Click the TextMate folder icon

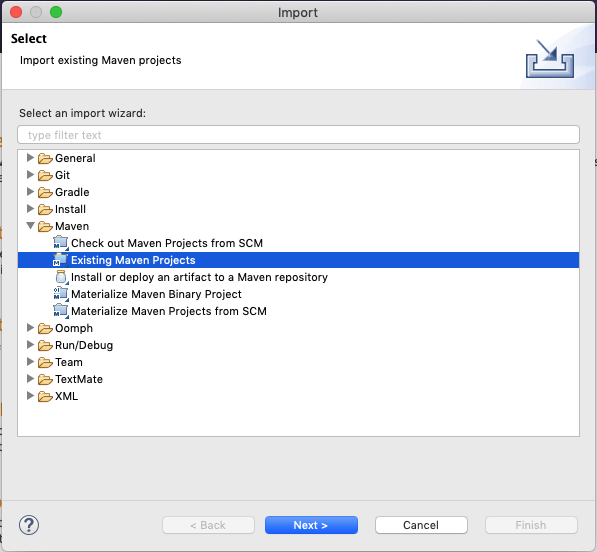click(45, 379)
